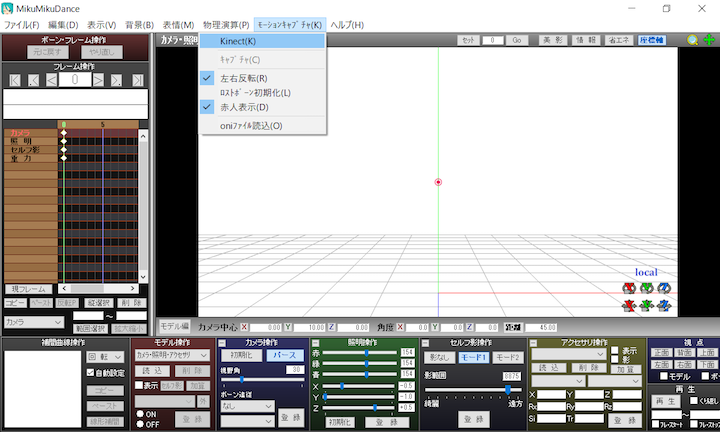720x432 pixels.
Task: Click the timeline horizontal scroll right arrow
Action: coord(133,288)
